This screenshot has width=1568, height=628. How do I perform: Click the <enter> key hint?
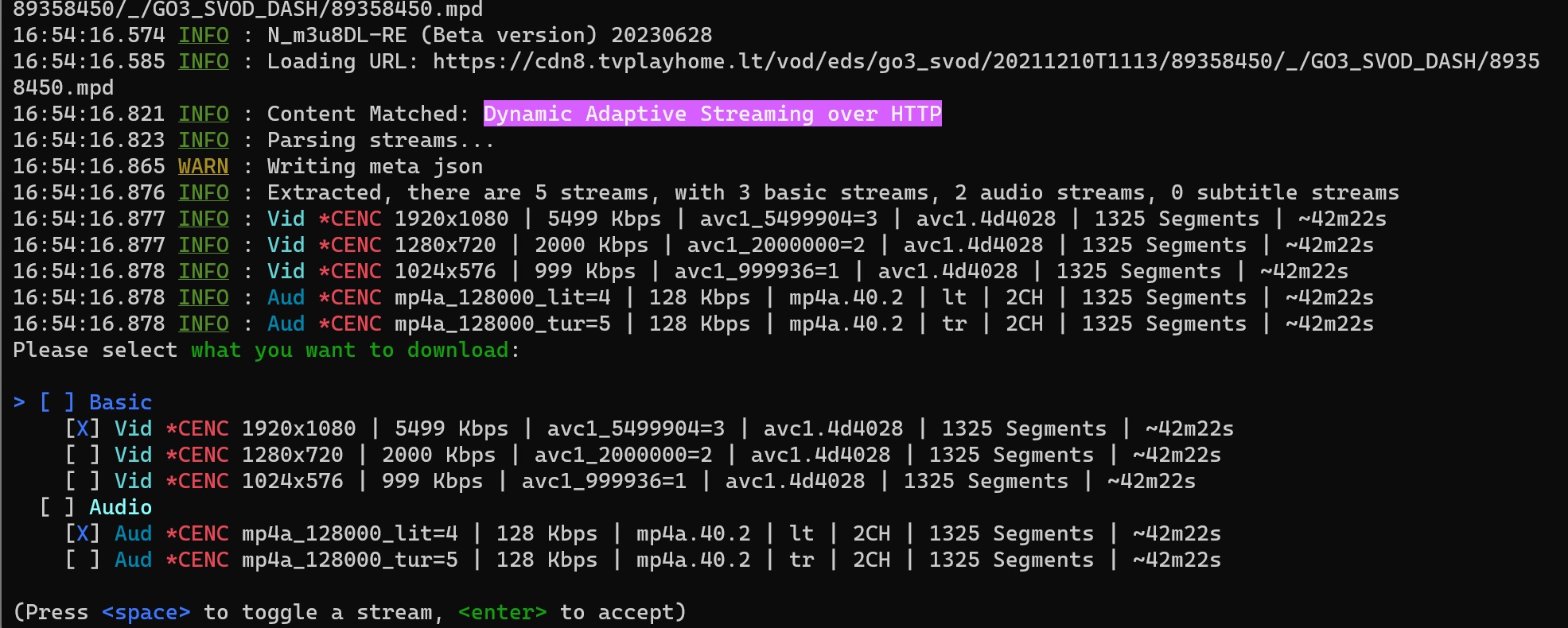click(502, 612)
